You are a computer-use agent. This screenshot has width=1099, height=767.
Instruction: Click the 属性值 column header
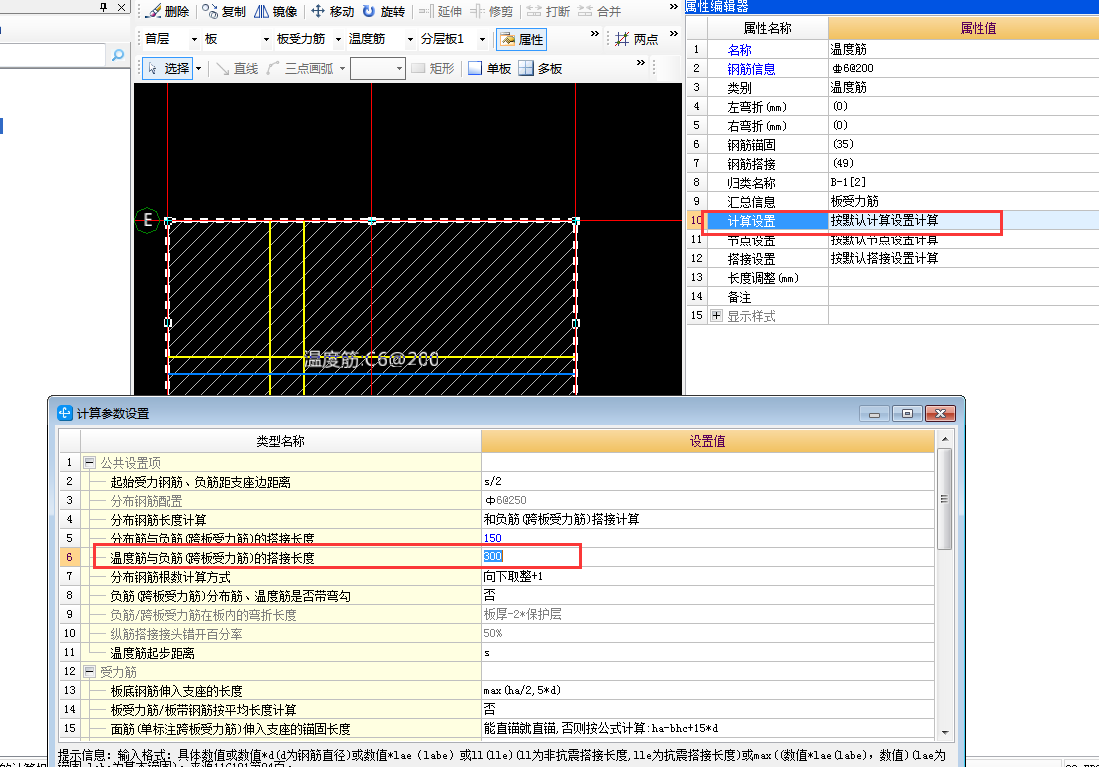click(x=978, y=28)
